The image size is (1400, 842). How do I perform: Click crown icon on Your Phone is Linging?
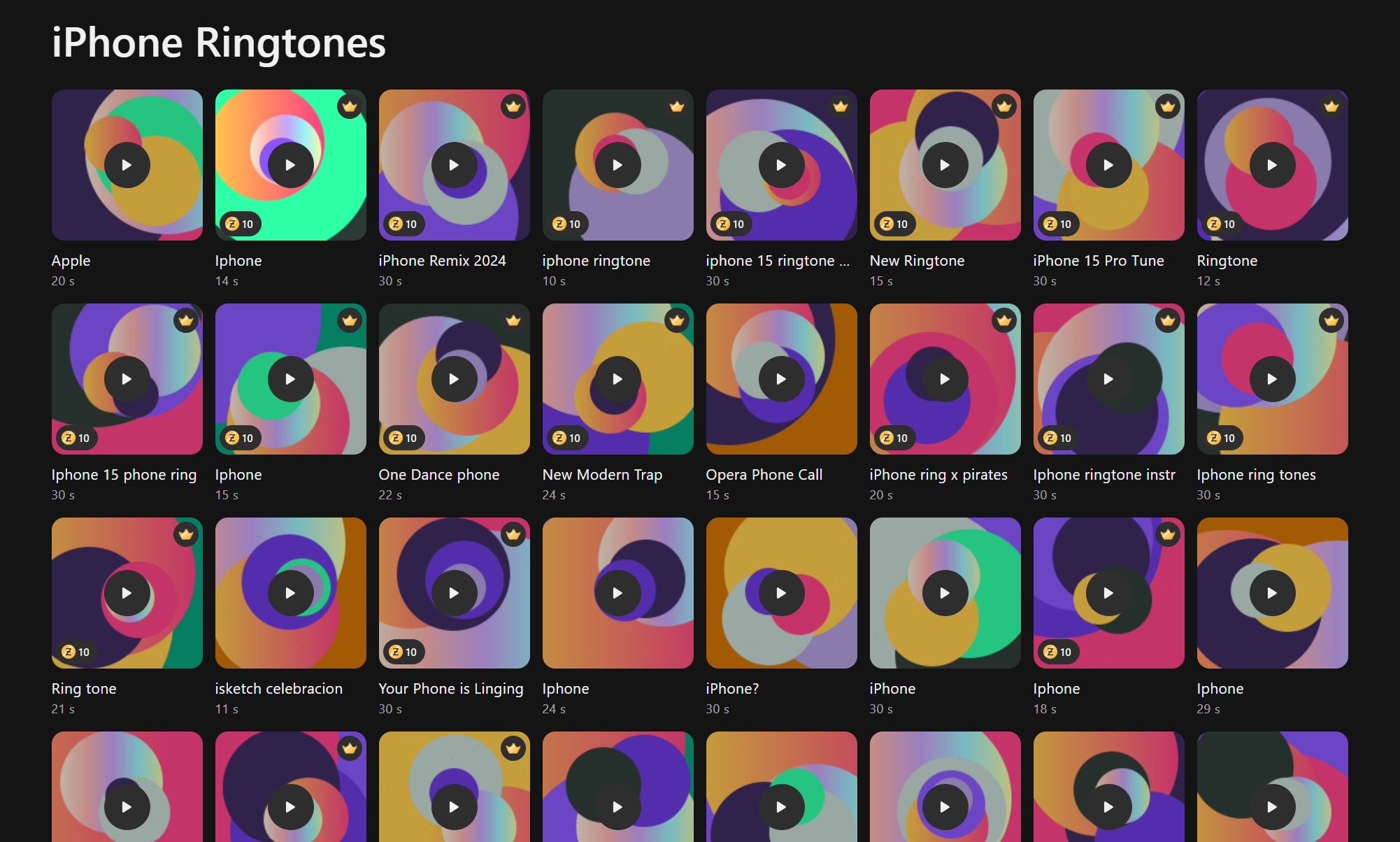click(513, 534)
